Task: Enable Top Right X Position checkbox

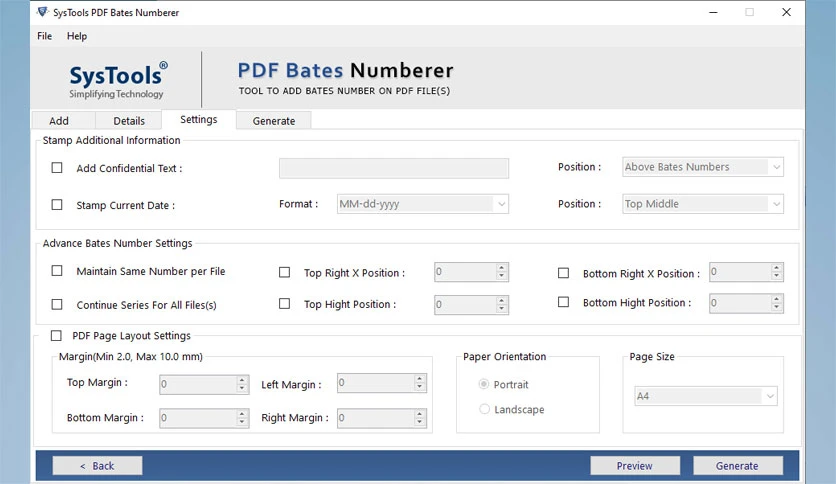Action: coord(285,272)
